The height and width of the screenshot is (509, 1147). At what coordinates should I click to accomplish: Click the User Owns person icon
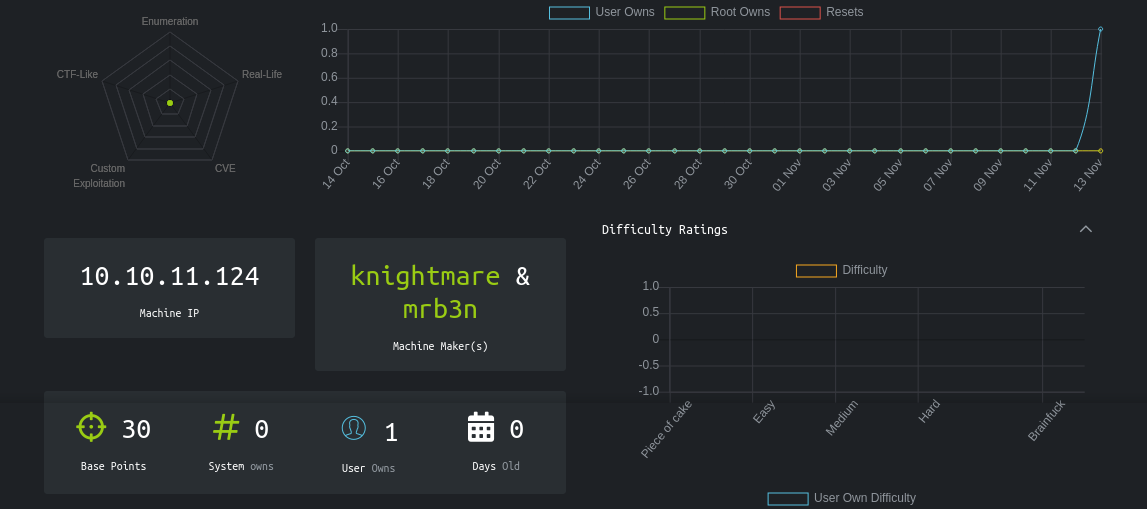click(354, 428)
